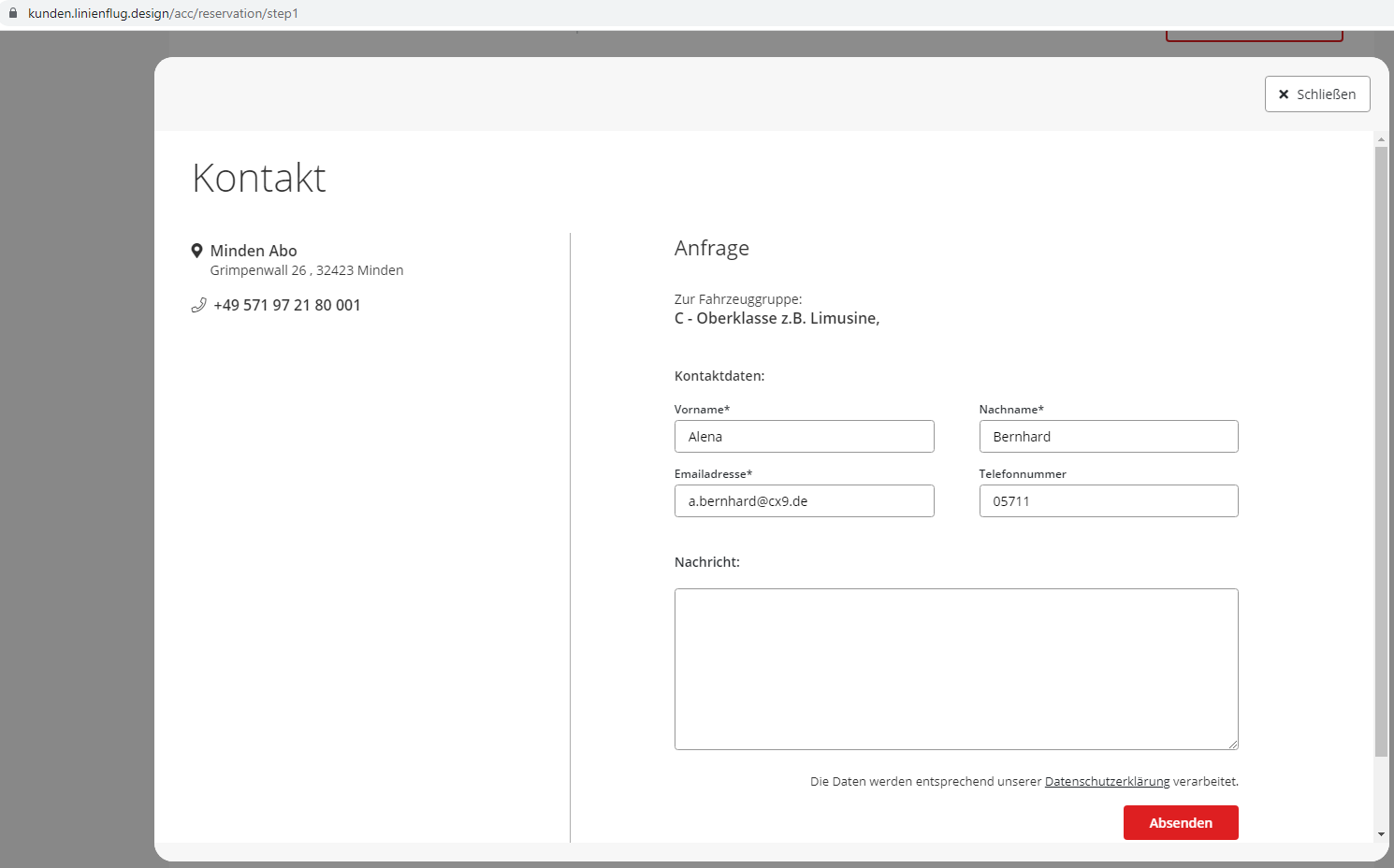Click the URL in the browser address bar
Image resolution: width=1394 pixels, height=868 pixels.
[163, 13]
